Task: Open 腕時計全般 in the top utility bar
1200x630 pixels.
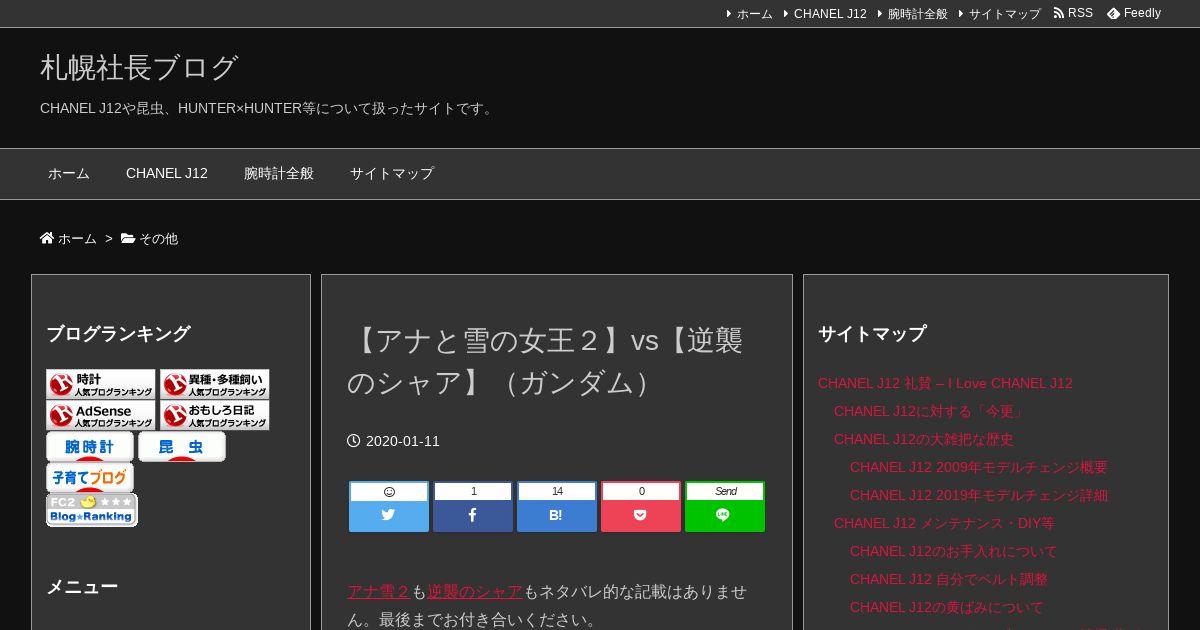Action: coord(918,14)
